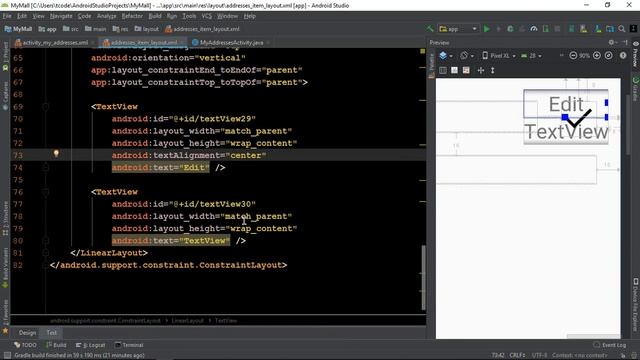The image size is (640, 360).
Task: Zoom in the layout preview
Action: pos(597,56)
